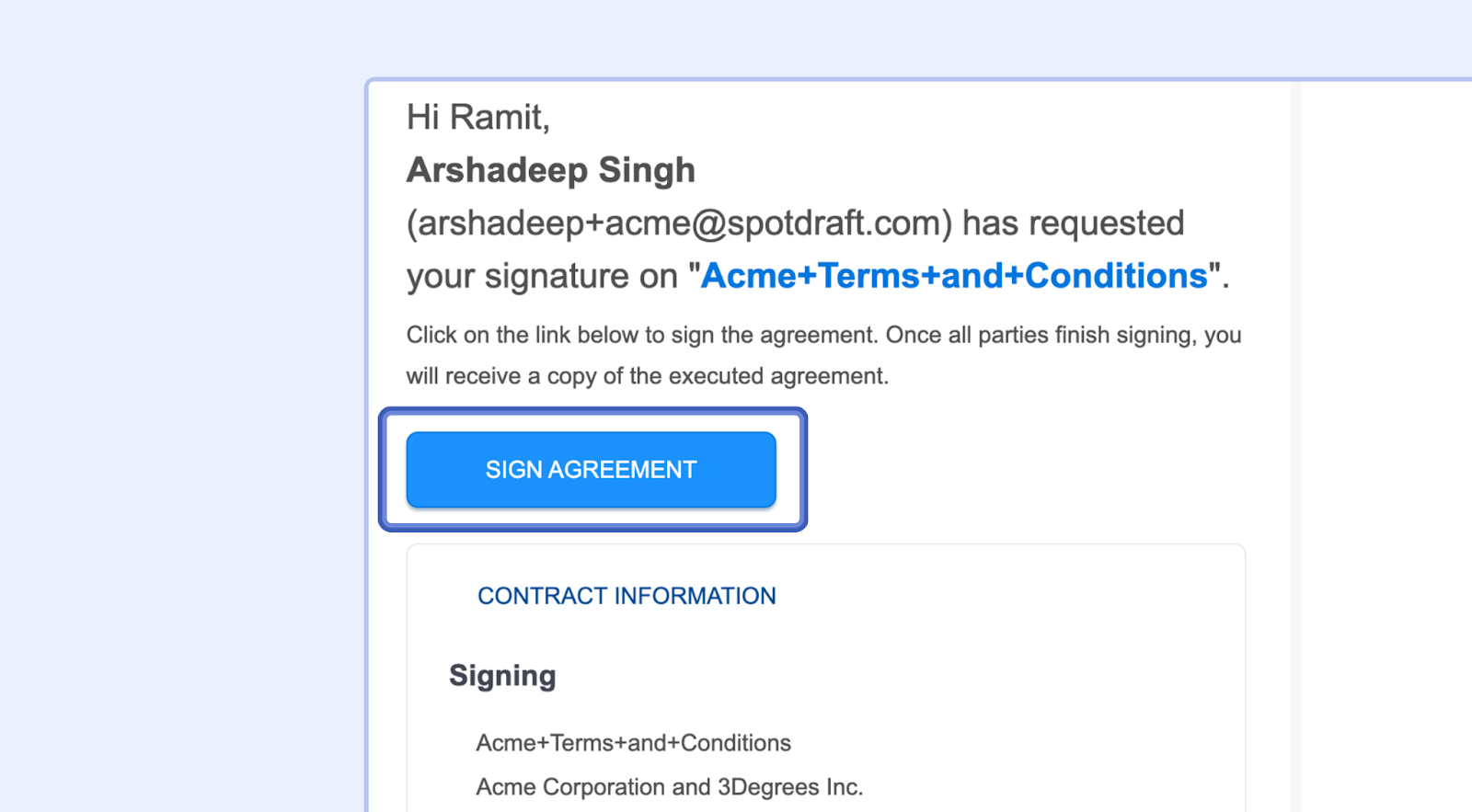This screenshot has width=1472, height=812.
Task: Click the arshadeep+acme@spotdraft.com email address
Action: (679, 223)
